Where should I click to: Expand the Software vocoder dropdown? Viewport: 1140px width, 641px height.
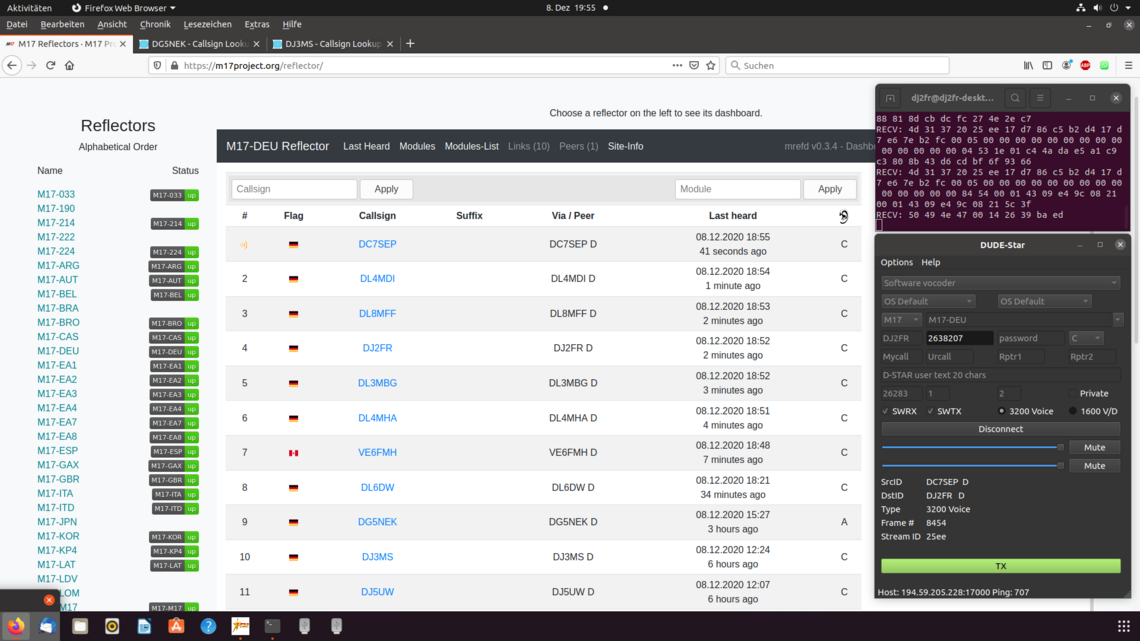pos(1000,283)
